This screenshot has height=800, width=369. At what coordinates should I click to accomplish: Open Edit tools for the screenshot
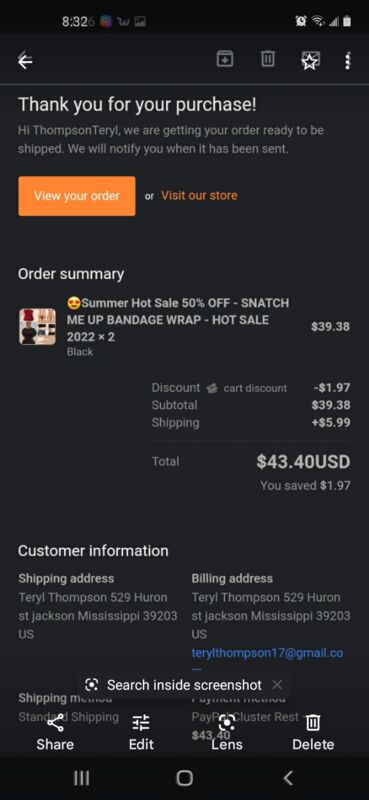pyautogui.click(x=141, y=733)
